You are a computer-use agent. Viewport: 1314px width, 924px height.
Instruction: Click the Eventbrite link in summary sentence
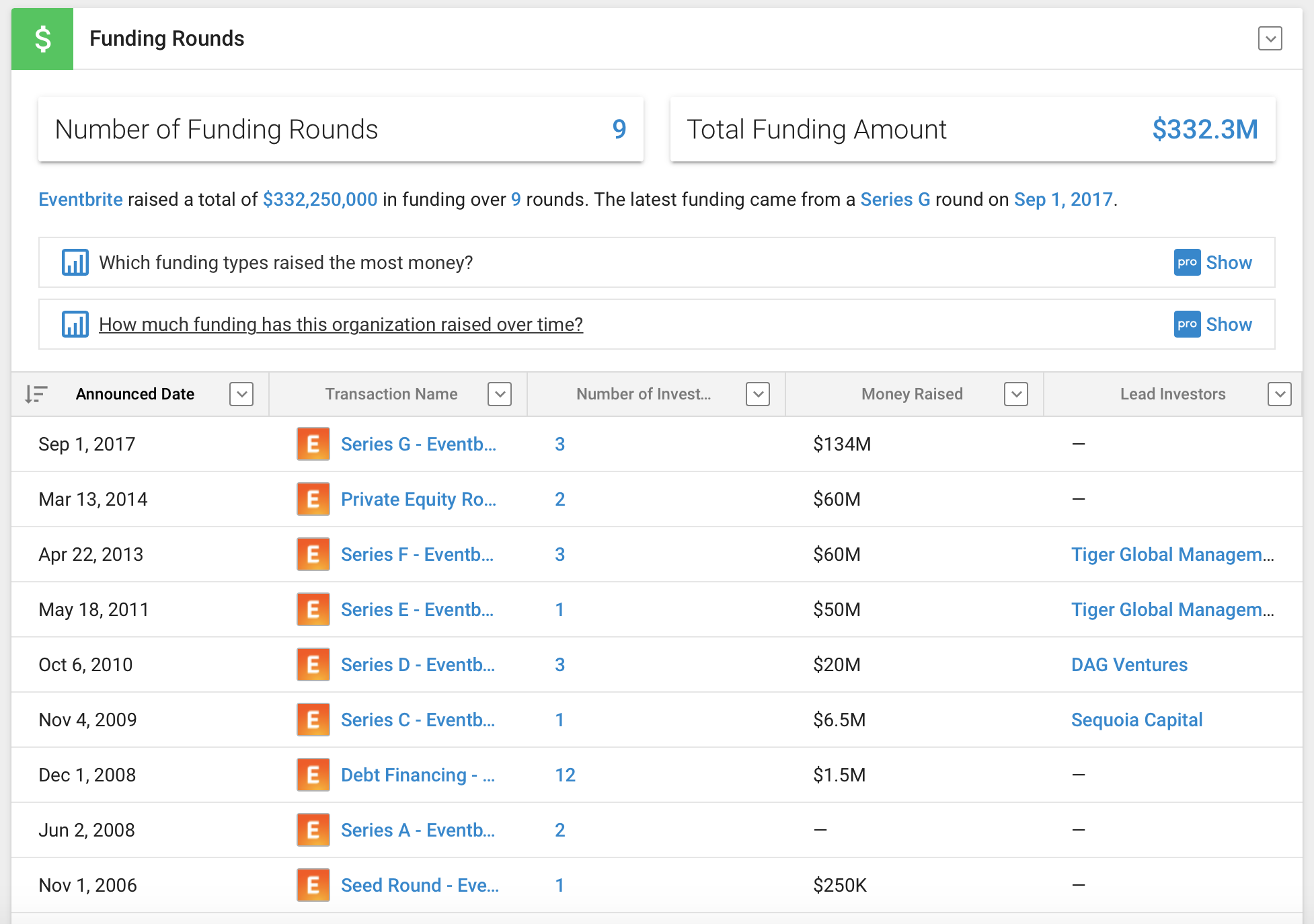coord(81,200)
